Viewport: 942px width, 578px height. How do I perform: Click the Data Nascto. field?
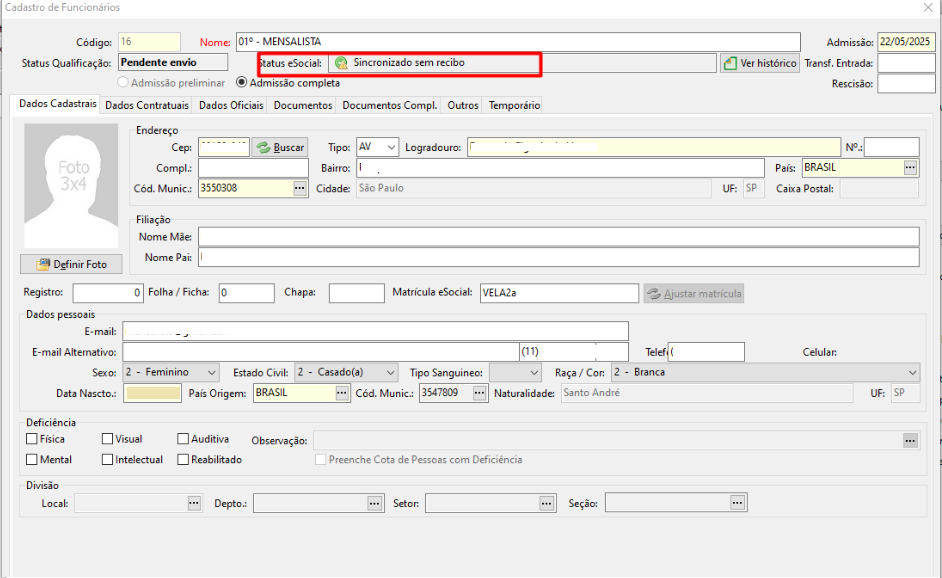153,393
